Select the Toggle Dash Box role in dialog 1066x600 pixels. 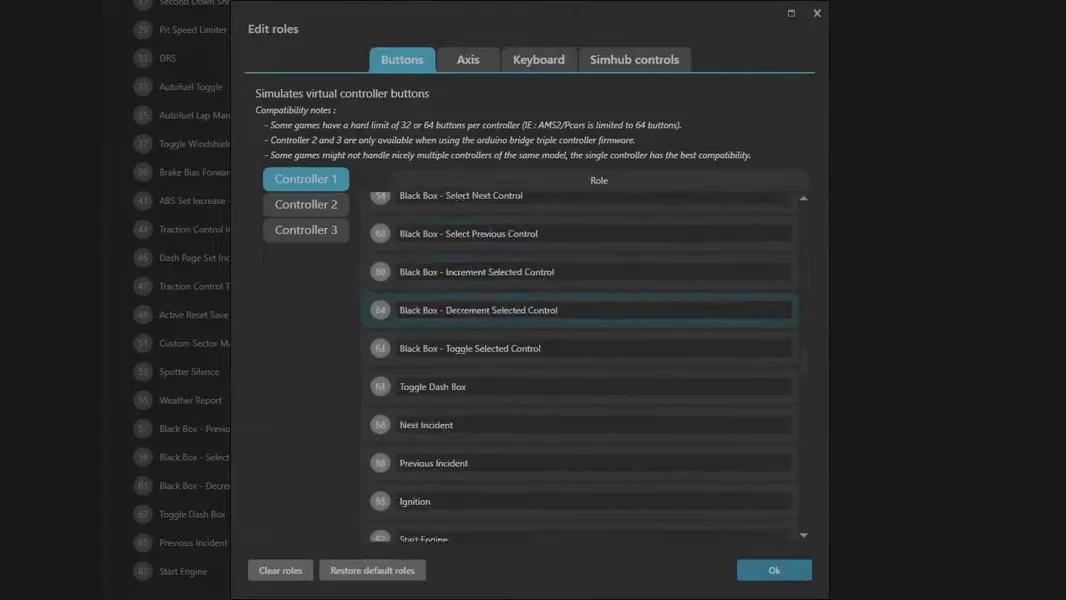click(594, 387)
